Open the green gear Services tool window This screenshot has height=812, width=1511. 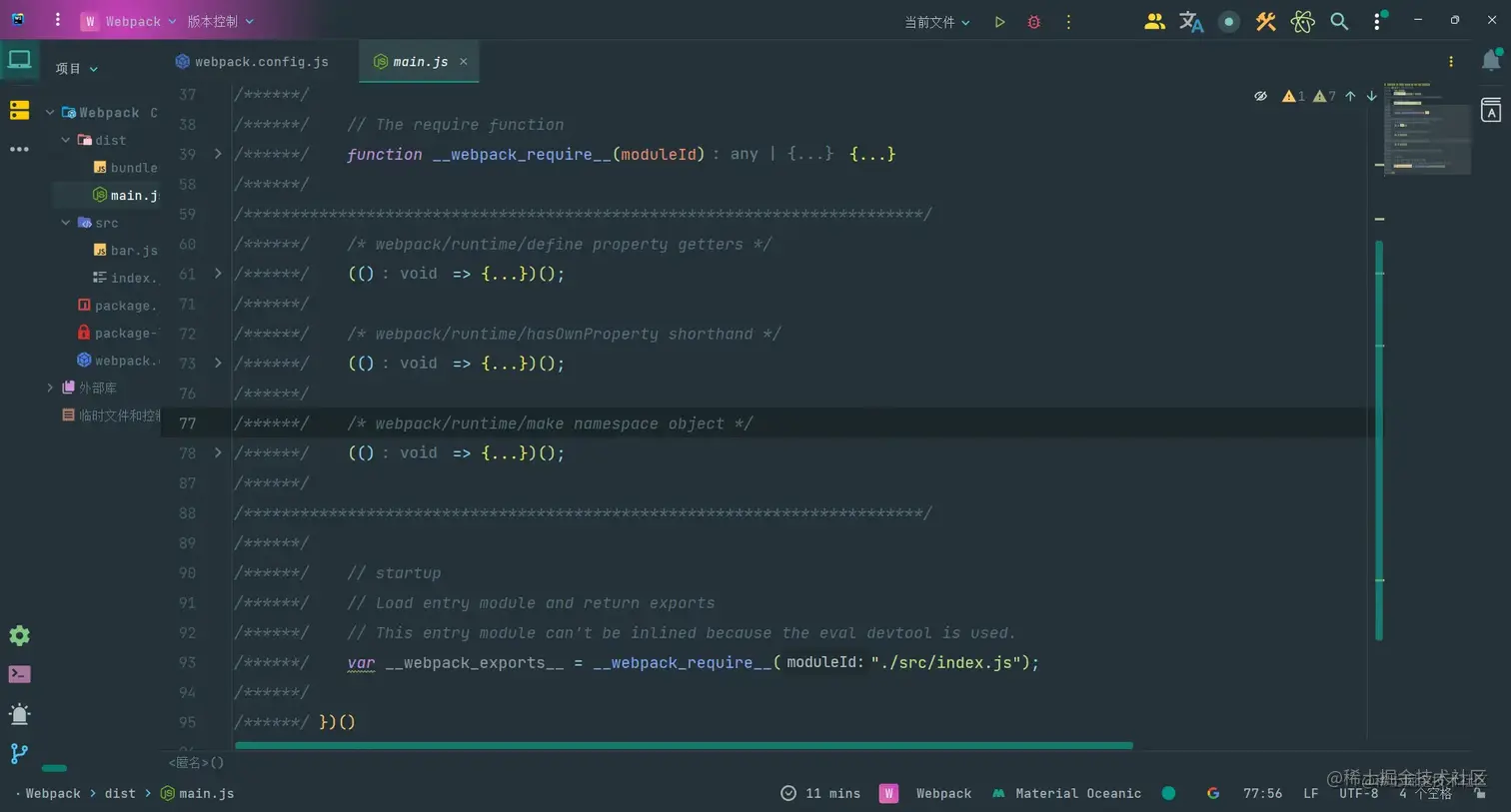point(19,635)
